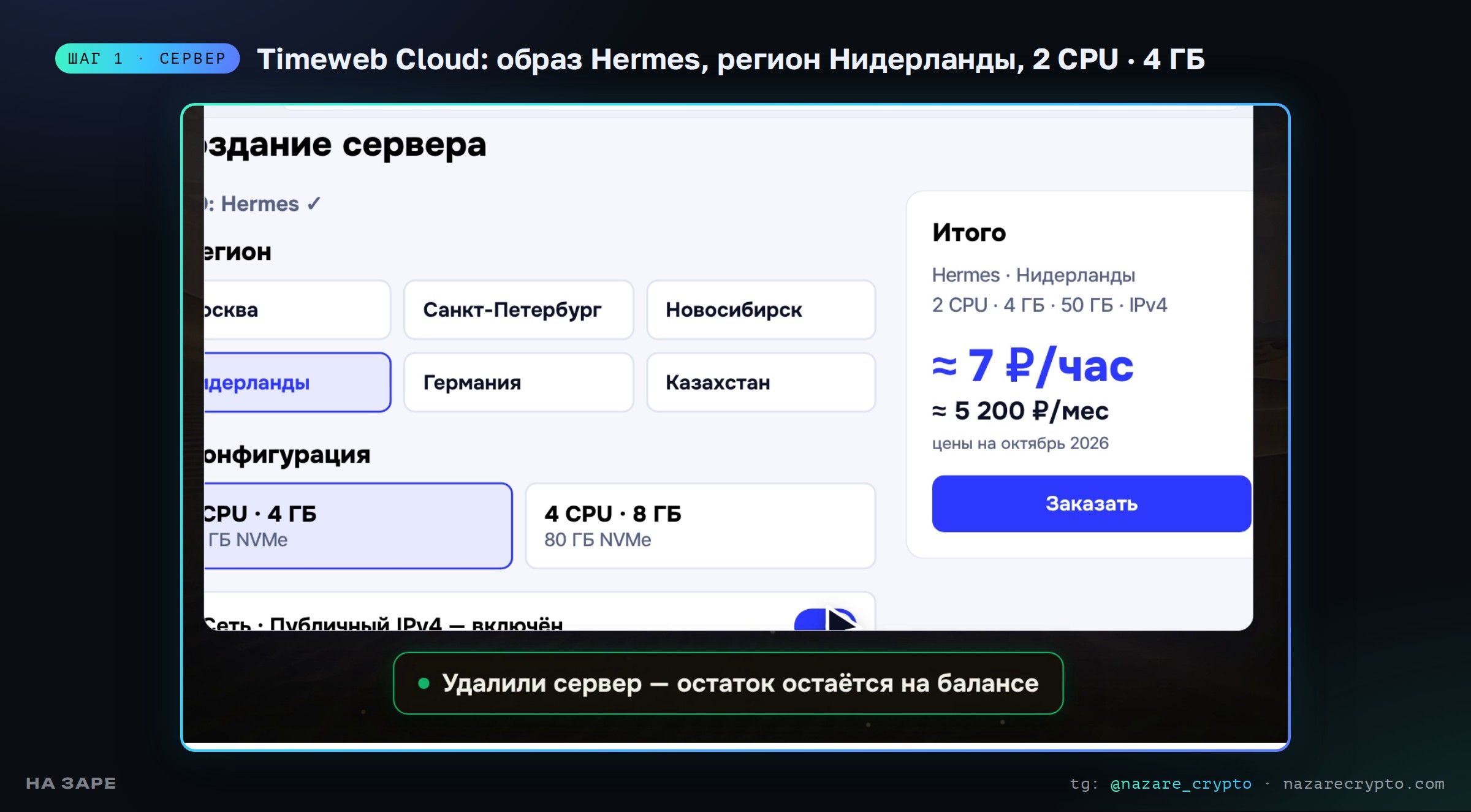
Task: Select the Нидерланды region
Action: (x=297, y=382)
